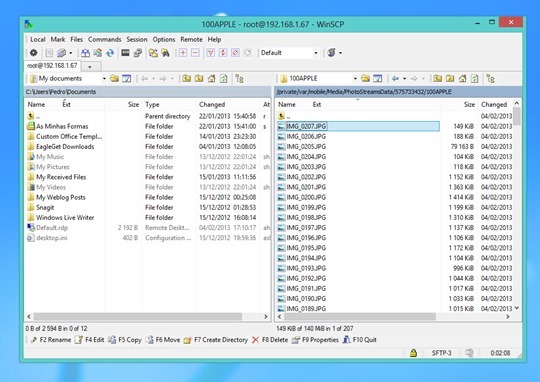The width and height of the screenshot is (540, 382).
Task: Click the Select Files plus icon
Action: point(183,53)
